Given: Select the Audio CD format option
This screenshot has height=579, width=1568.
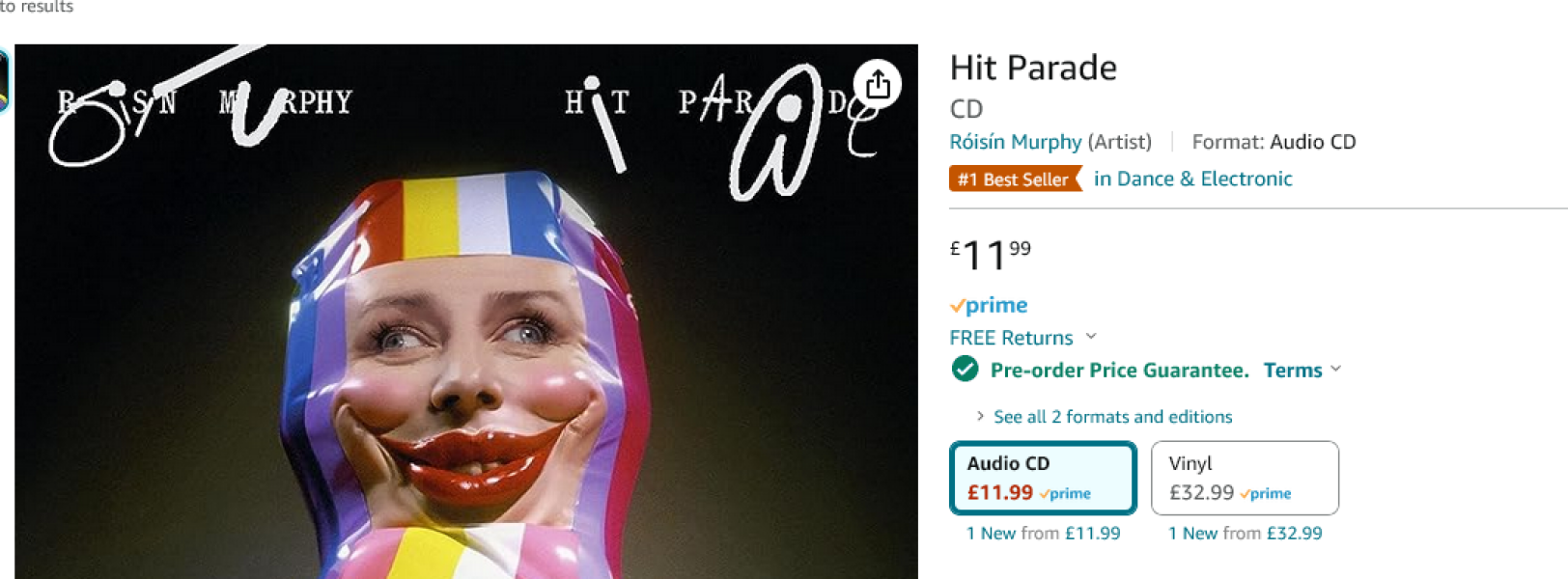Looking at the screenshot, I should 1043,478.
